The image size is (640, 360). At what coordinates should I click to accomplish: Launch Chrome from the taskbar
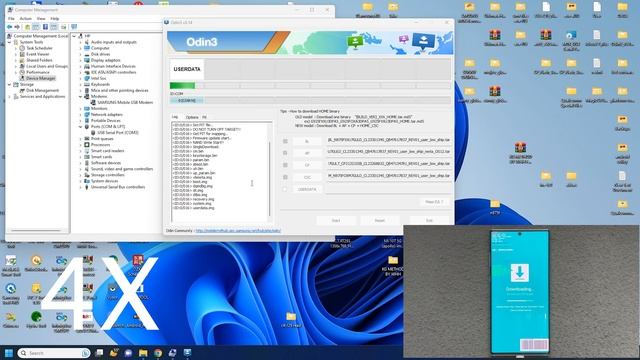[158, 353]
